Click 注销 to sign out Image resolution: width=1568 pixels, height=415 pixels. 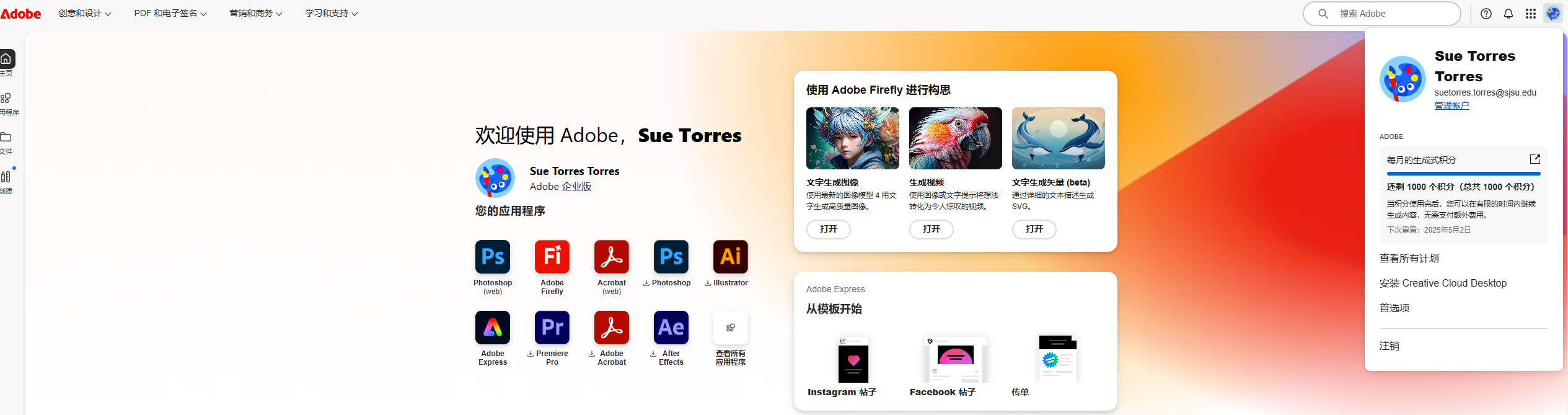click(1390, 346)
